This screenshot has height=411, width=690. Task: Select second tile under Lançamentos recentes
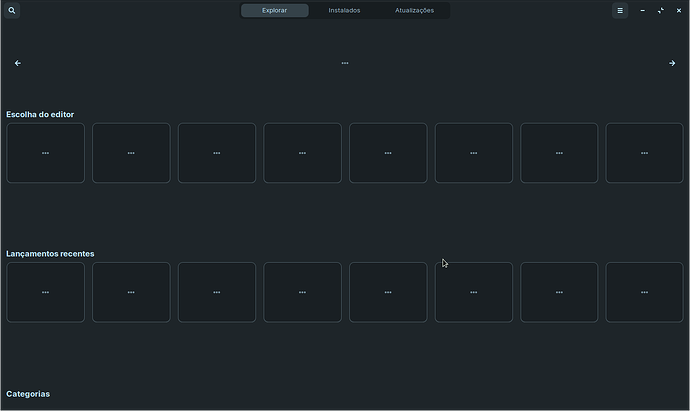(x=131, y=292)
